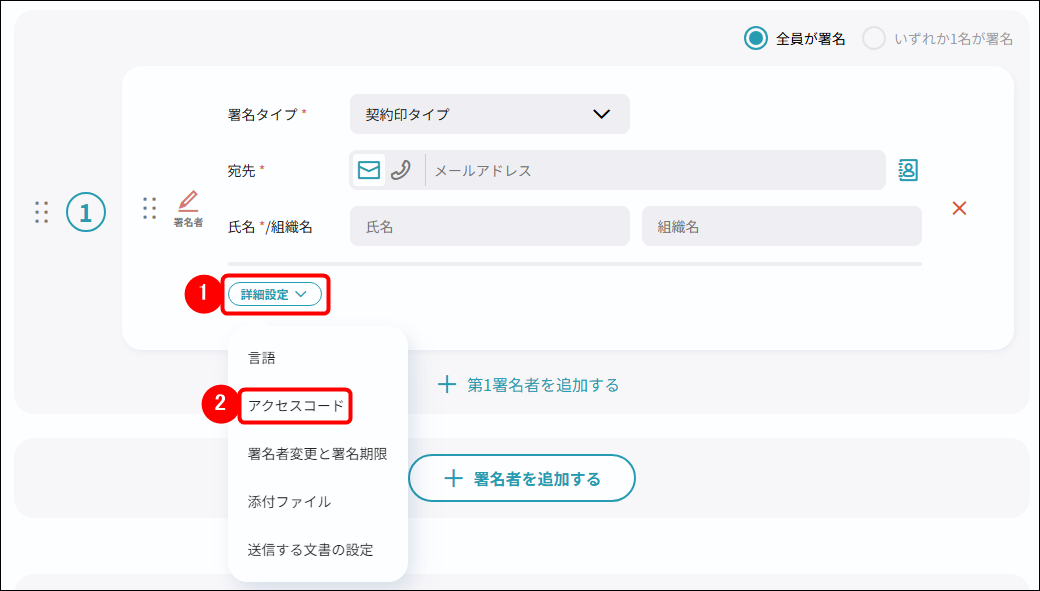Select the 全員が署名 radio option
The height and width of the screenshot is (591, 1040).
click(756, 39)
